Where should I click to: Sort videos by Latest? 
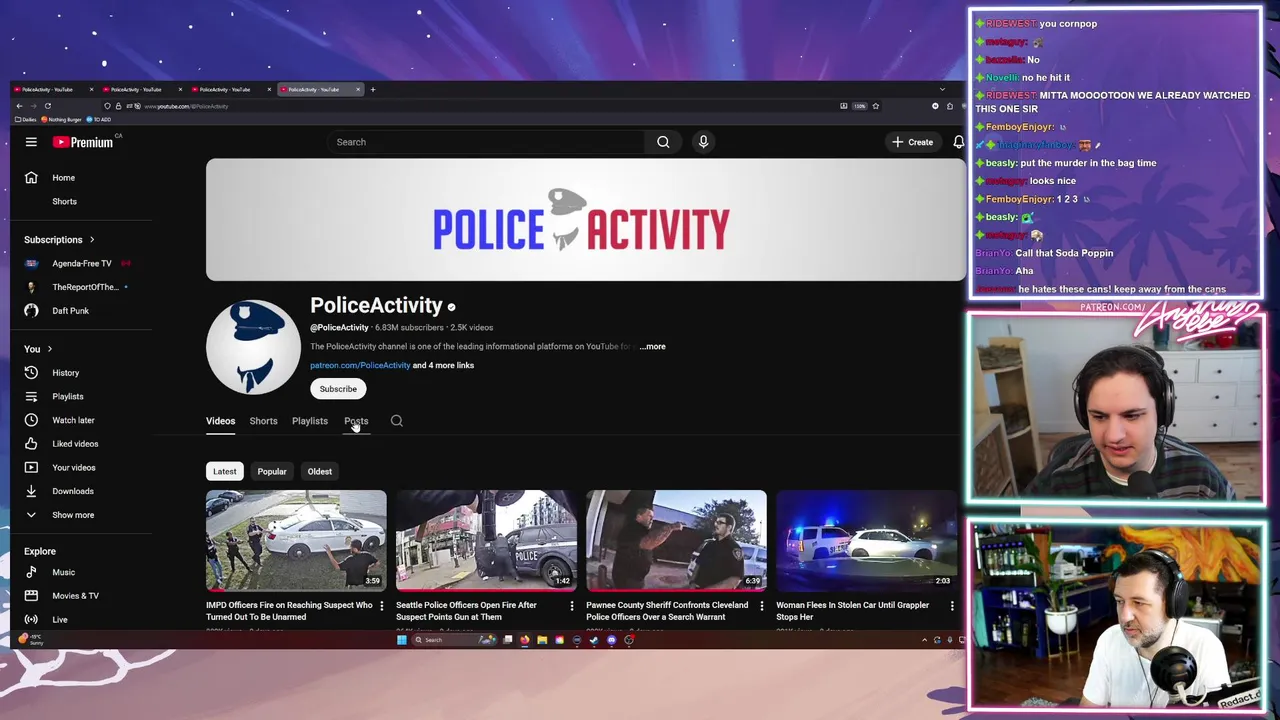[225, 472]
